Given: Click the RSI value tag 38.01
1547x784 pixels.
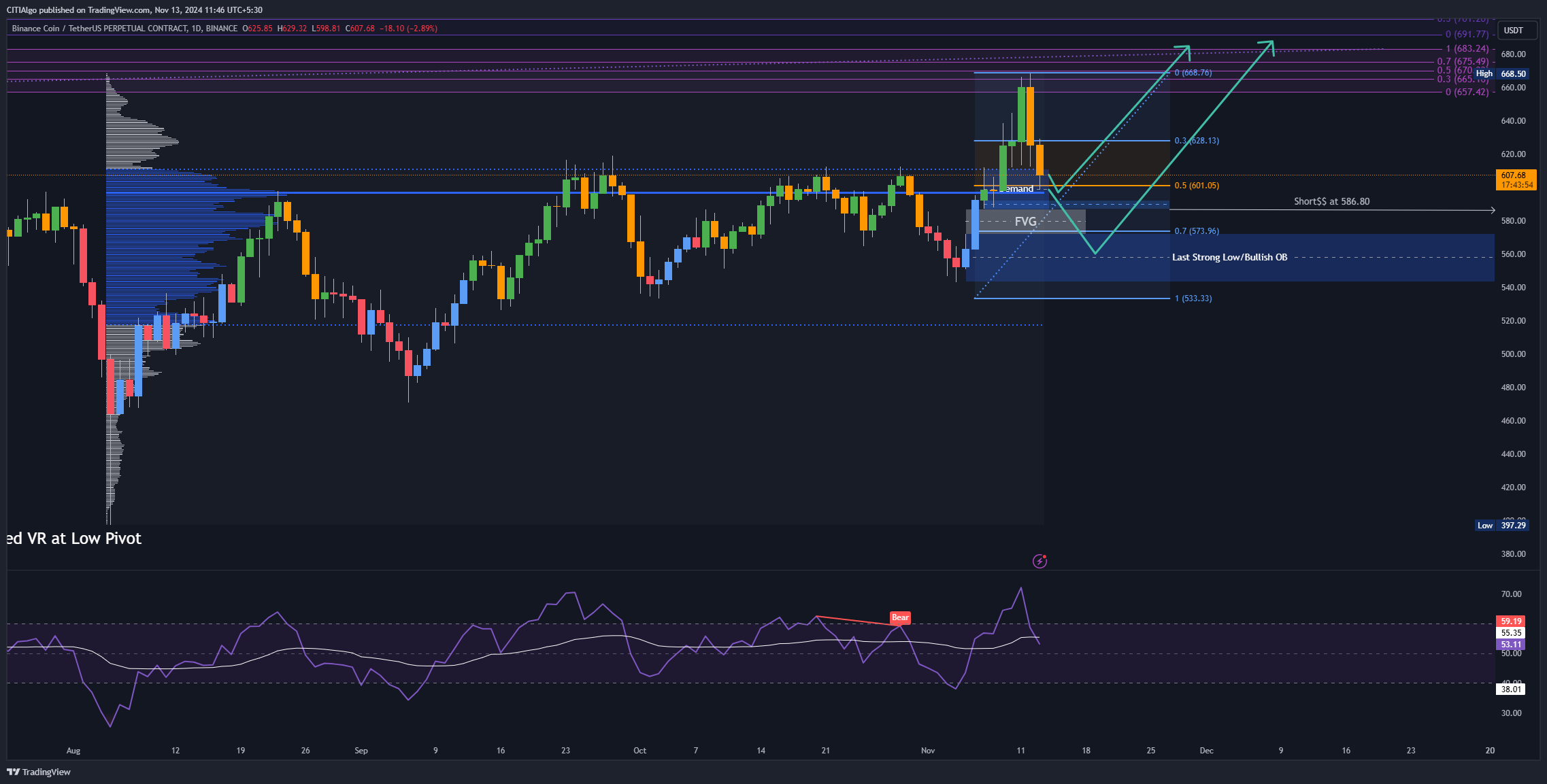Looking at the screenshot, I should (1510, 689).
